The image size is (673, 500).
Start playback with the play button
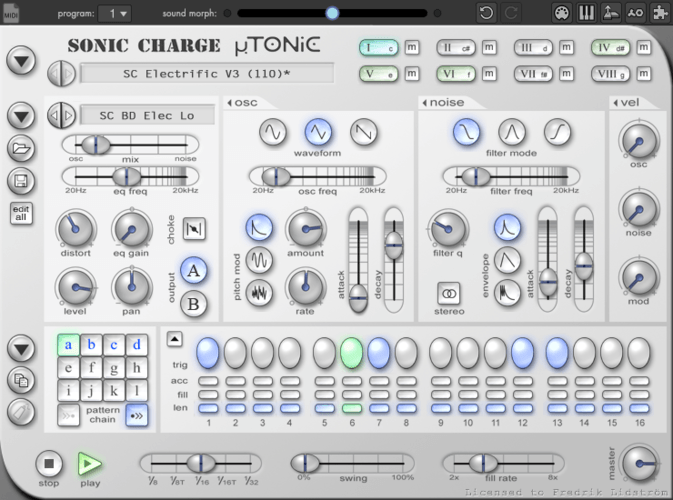point(90,464)
